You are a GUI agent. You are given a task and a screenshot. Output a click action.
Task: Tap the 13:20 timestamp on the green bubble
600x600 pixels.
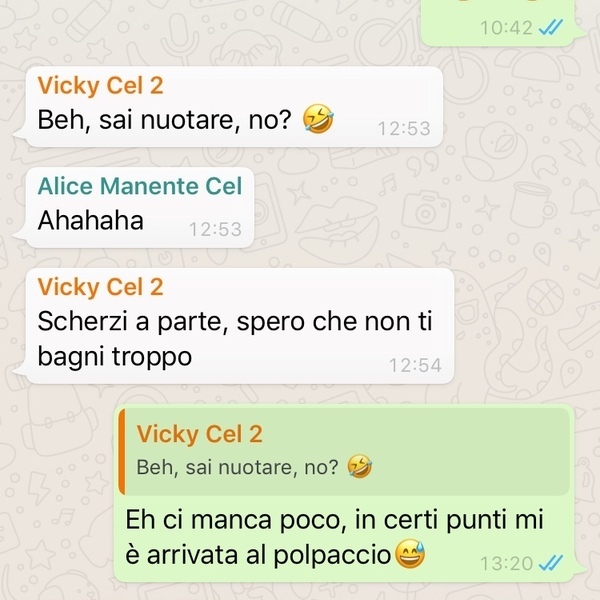coord(506,563)
